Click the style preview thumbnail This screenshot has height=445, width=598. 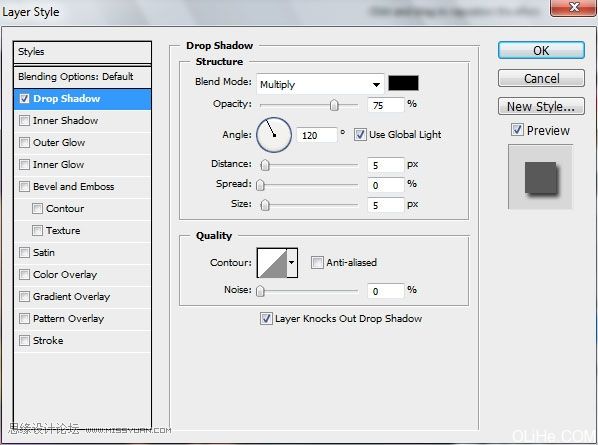pyautogui.click(x=540, y=177)
